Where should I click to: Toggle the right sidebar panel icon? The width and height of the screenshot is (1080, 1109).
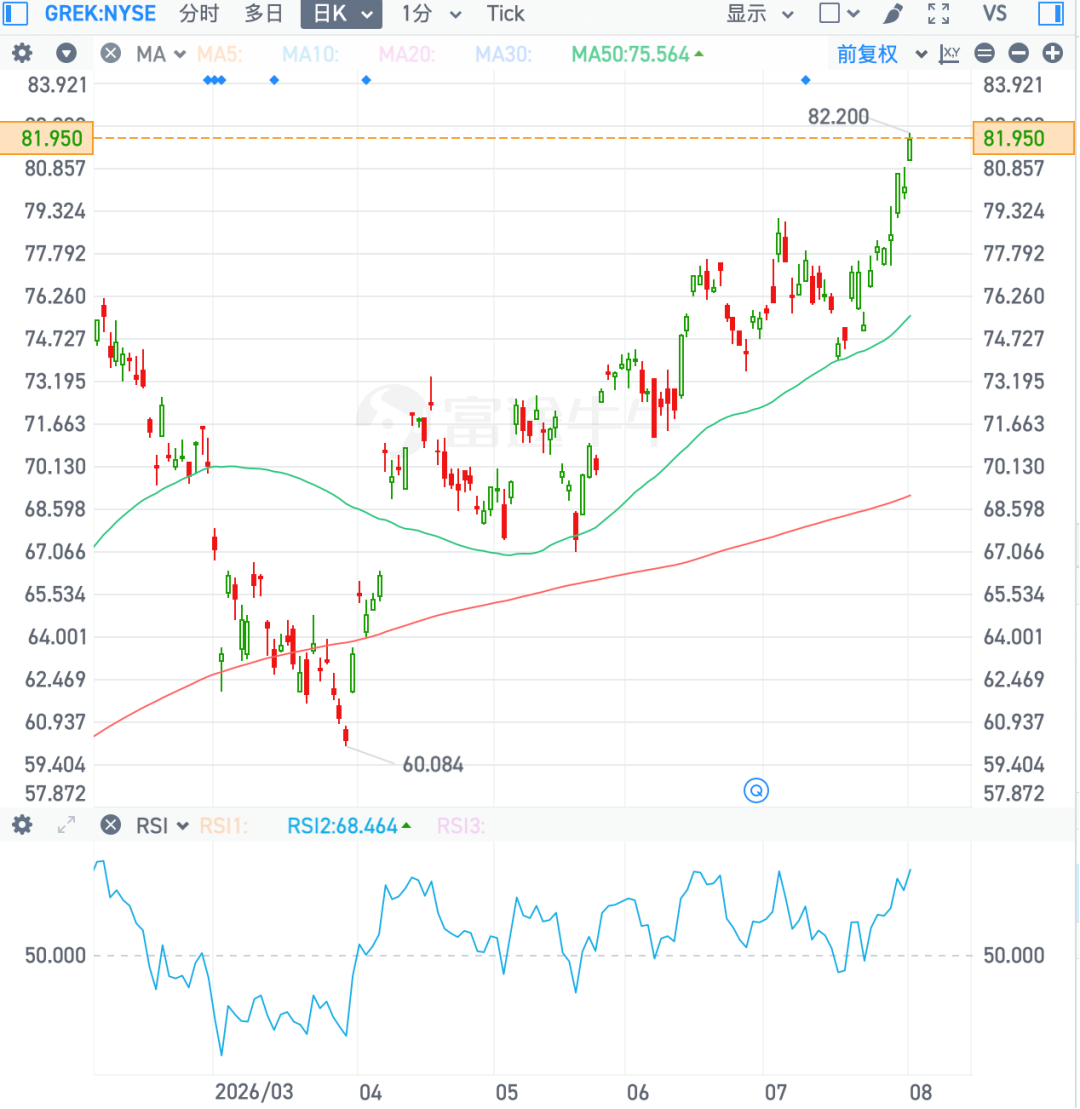[x=1051, y=13]
